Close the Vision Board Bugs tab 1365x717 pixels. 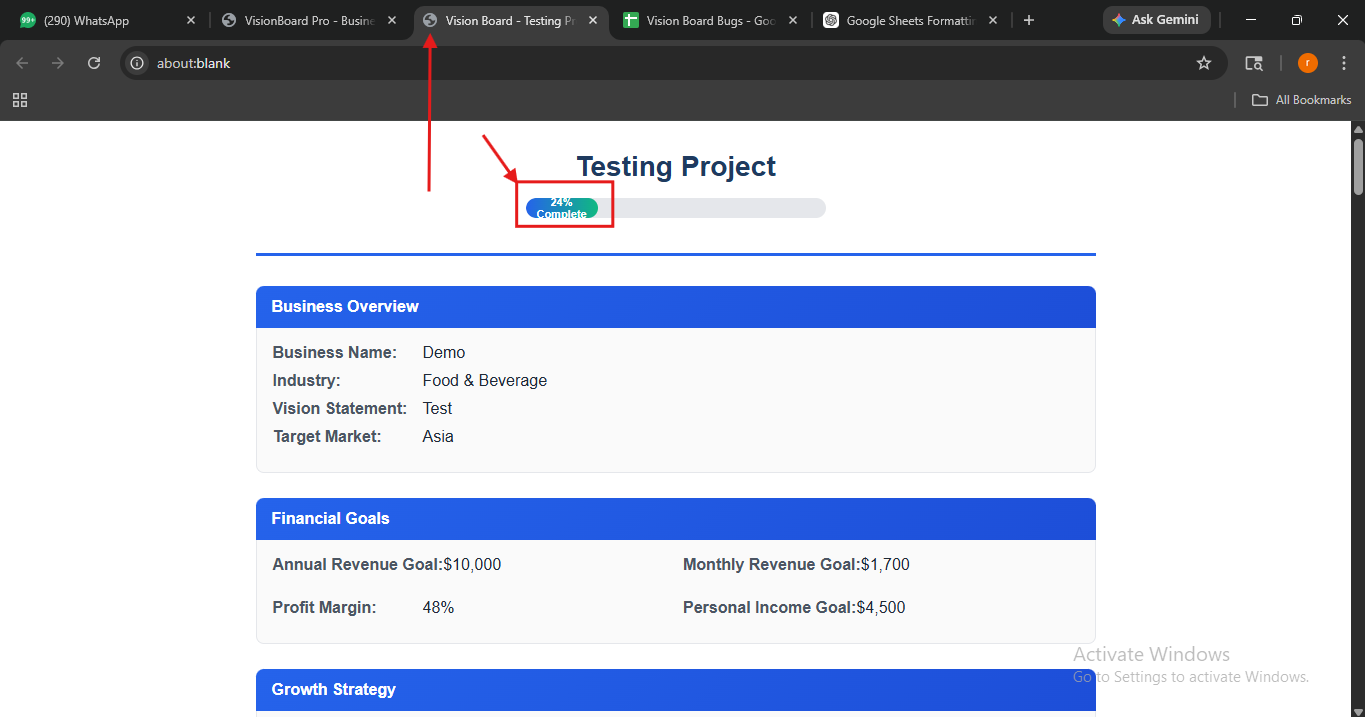(x=794, y=20)
